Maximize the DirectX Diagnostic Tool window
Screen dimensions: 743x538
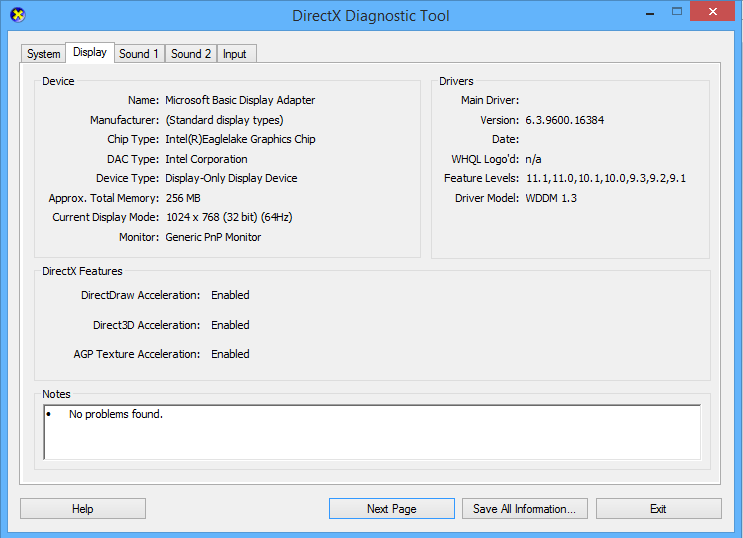pyautogui.click(x=677, y=12)
